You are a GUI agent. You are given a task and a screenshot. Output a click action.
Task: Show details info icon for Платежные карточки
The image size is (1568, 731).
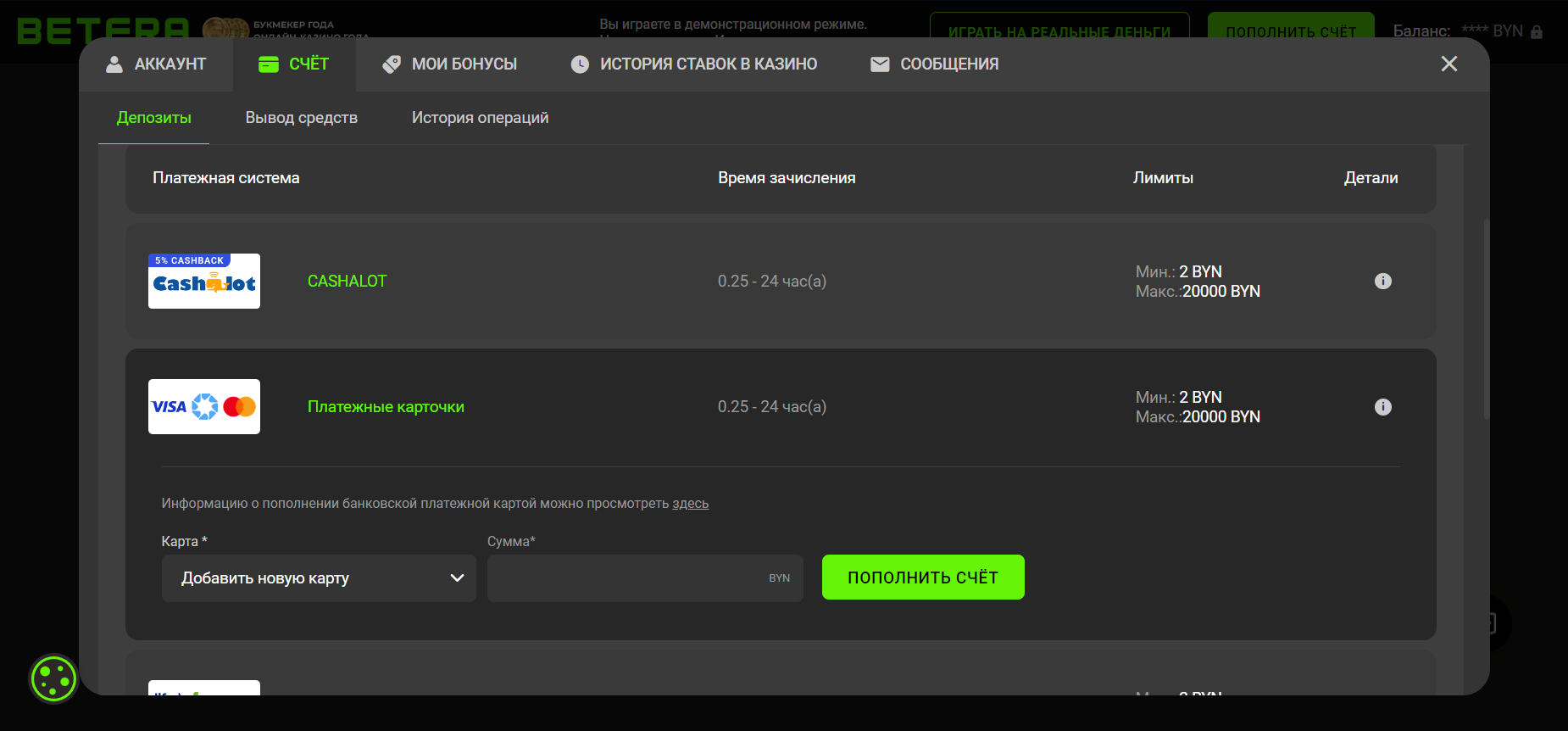1383,407
